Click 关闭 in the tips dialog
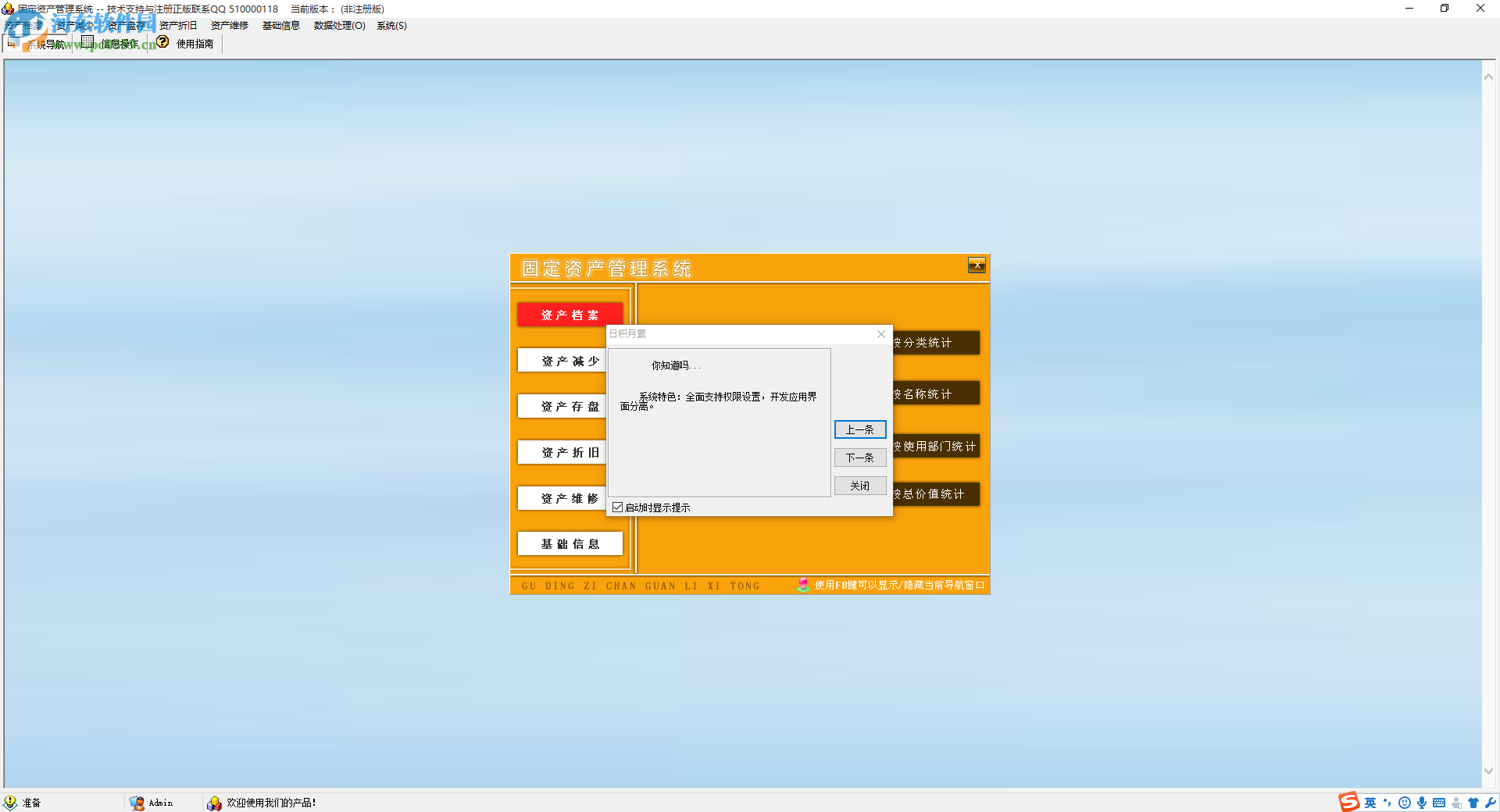1500x812 pixels. (860, 486)
